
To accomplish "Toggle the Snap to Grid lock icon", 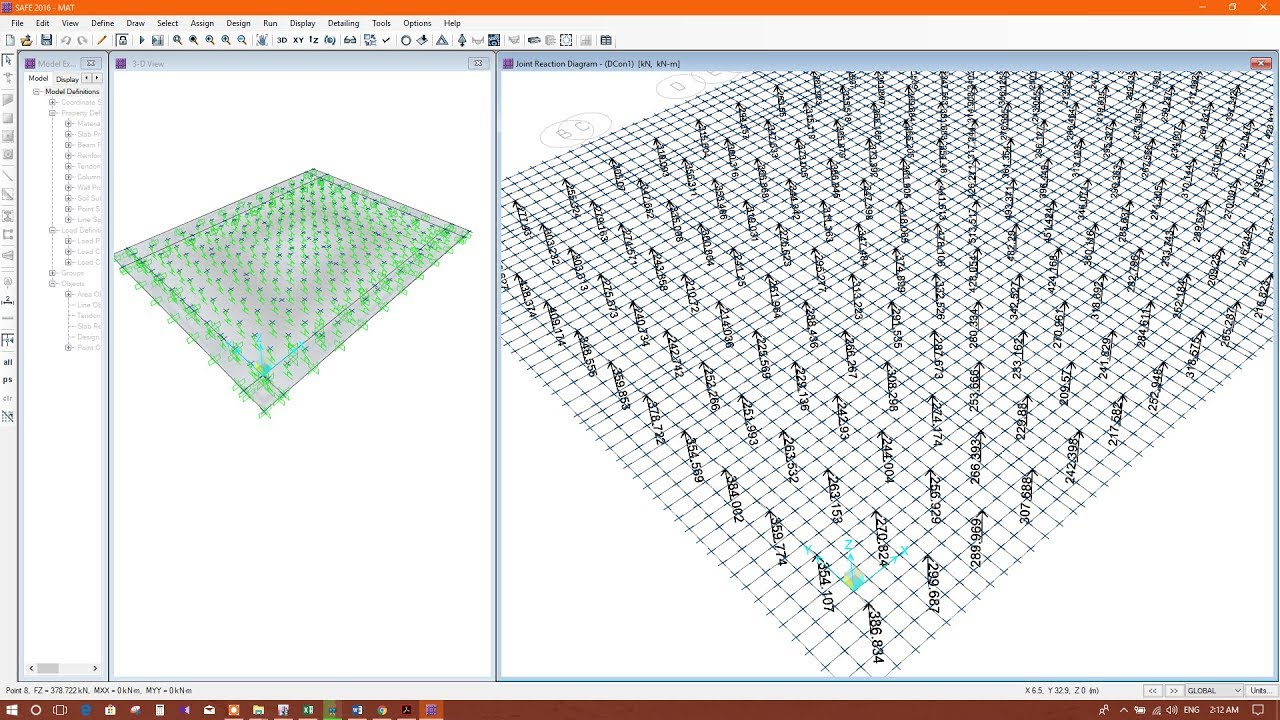I will point(123,40).
